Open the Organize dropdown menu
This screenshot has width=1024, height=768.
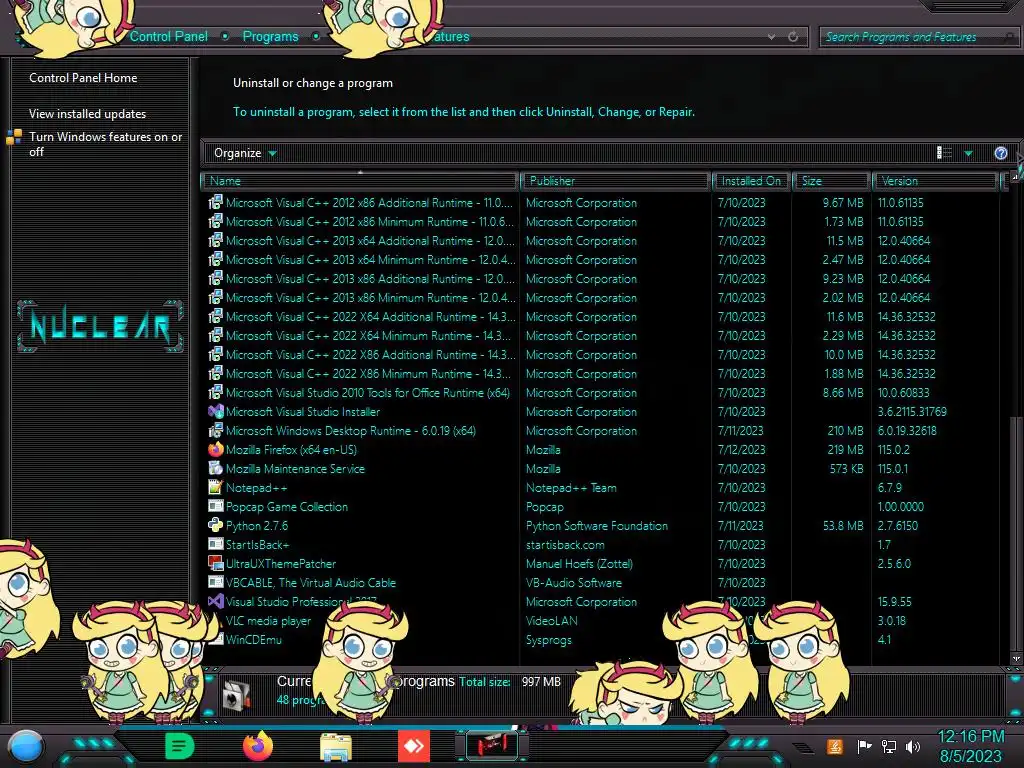(x=245, y=153)
